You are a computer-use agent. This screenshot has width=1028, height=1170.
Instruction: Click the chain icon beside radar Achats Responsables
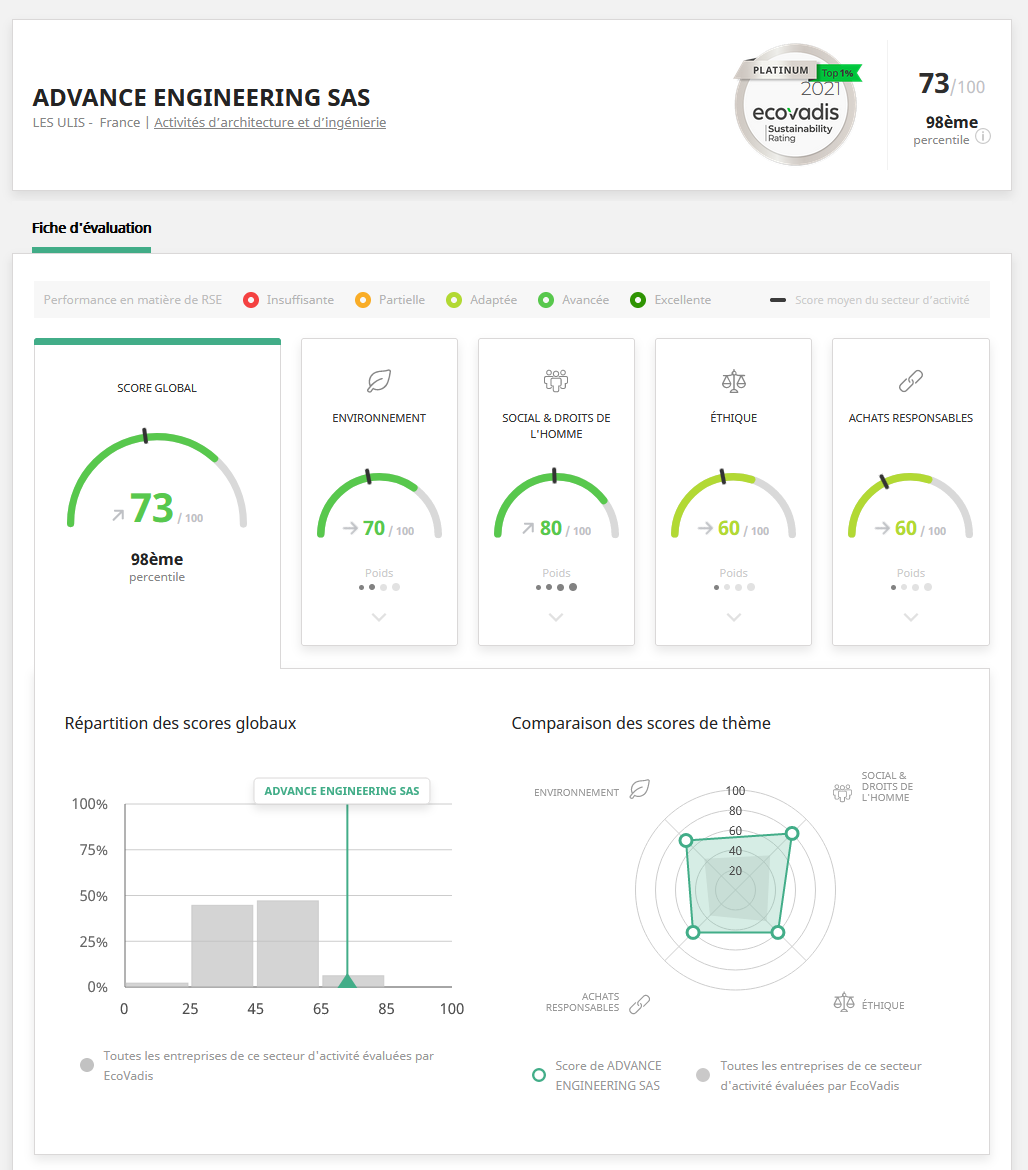639,1004
